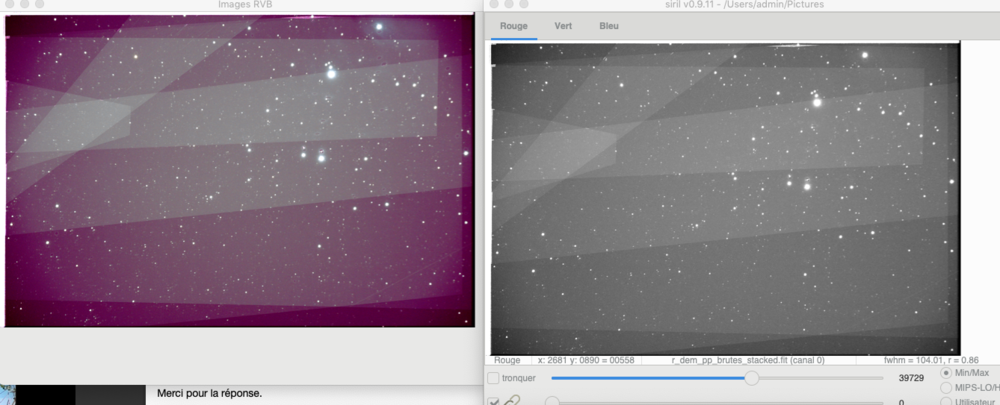Select the Utilisateur radio button
The width and height of the screenshot is (1000, 405).
click(x=946, y=402)
